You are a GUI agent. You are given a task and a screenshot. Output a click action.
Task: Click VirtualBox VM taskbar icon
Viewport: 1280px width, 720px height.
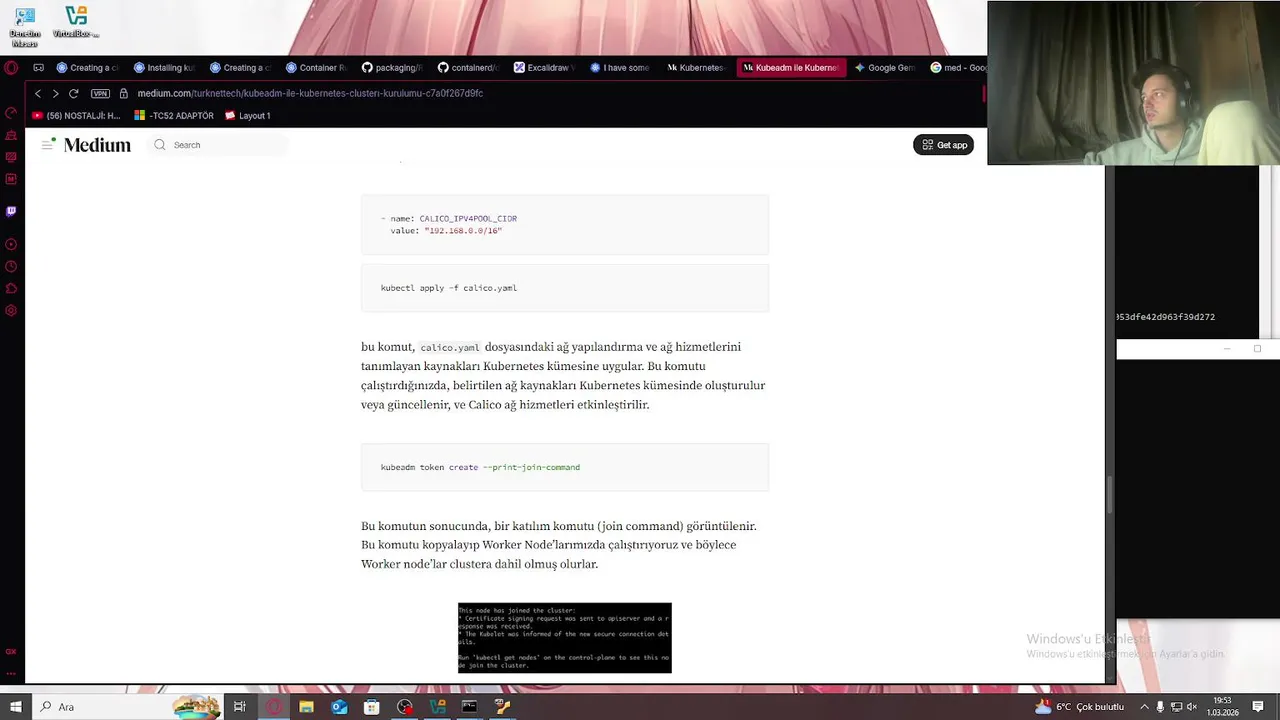(437, 707)
